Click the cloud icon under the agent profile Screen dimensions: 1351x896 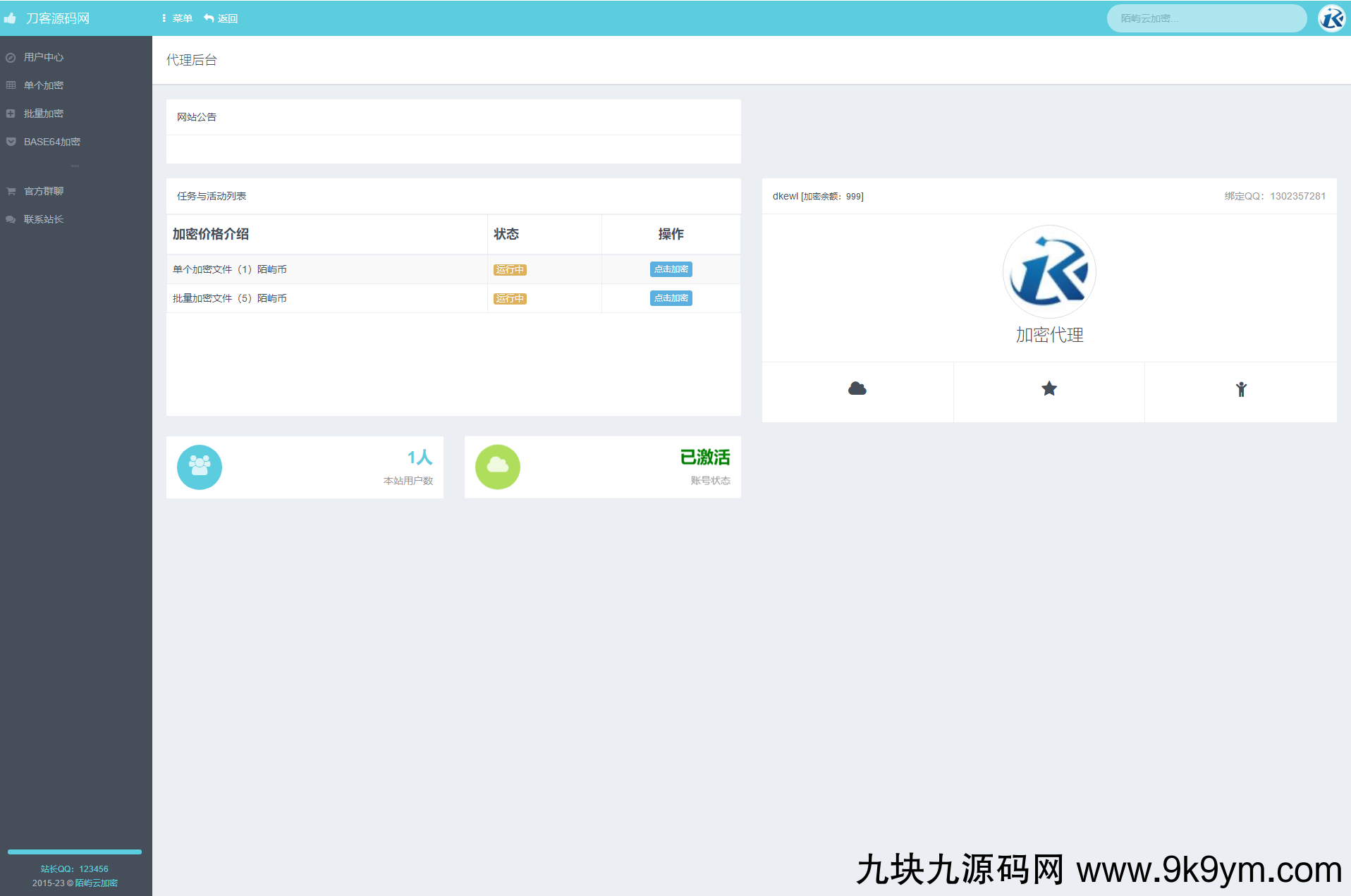point(857,389)
